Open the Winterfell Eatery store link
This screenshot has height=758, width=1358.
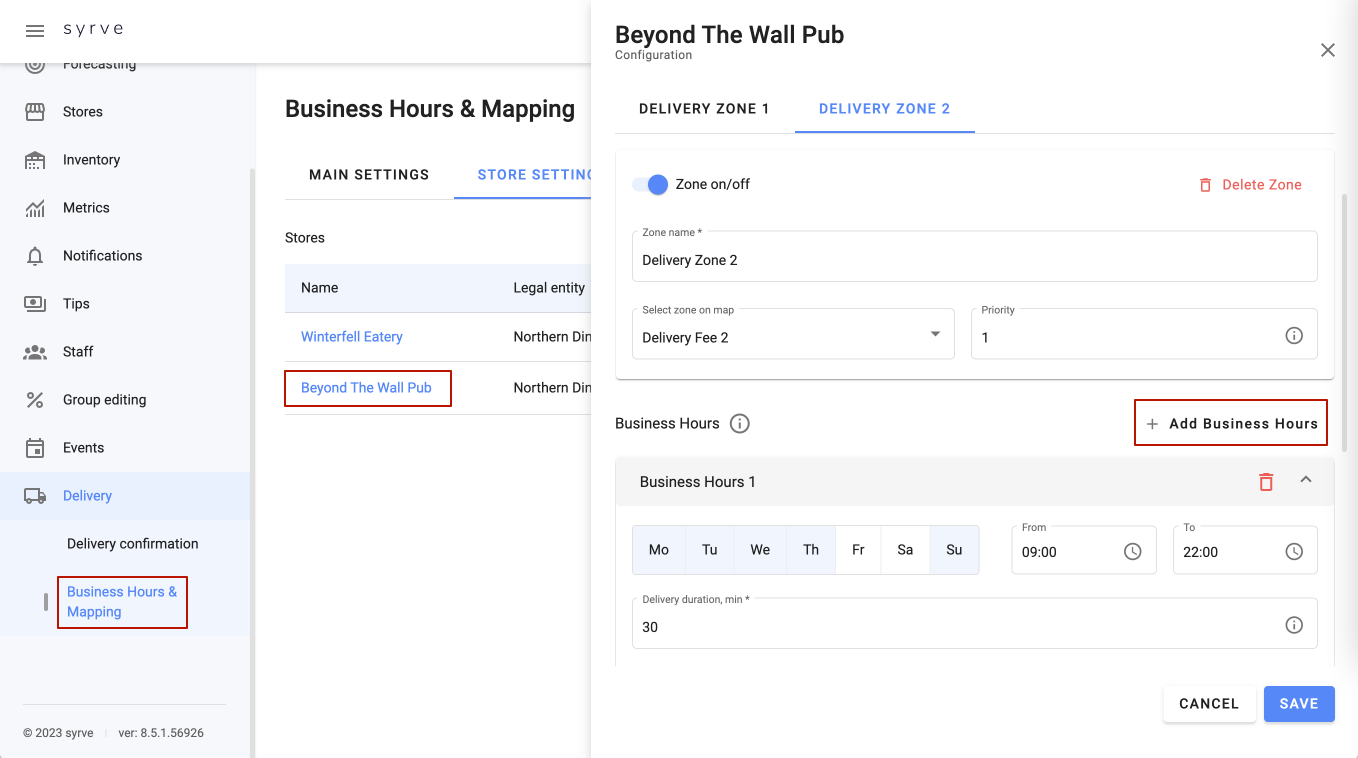coord(352,337)
